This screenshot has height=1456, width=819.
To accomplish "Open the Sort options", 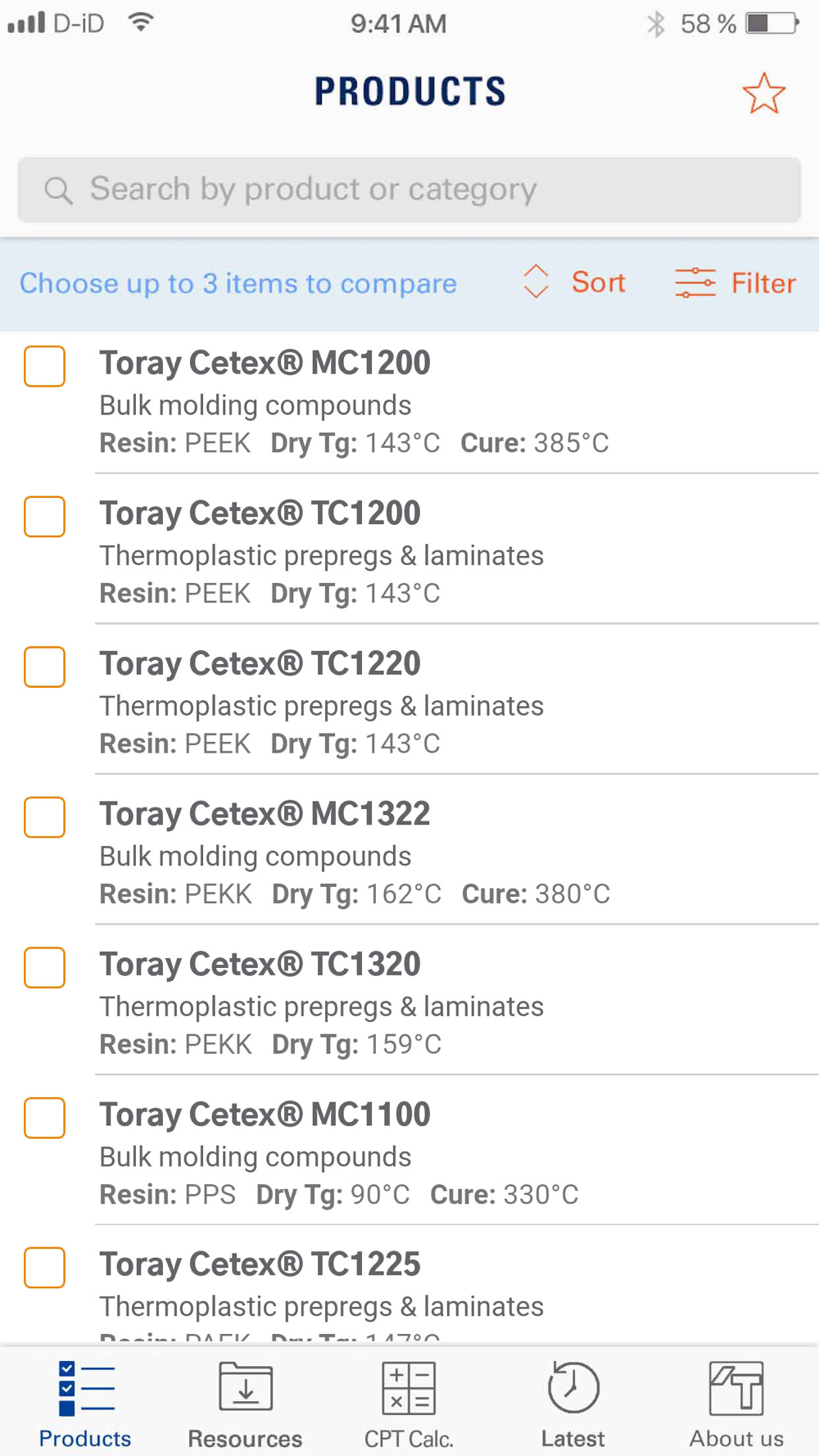I will 598,283.
